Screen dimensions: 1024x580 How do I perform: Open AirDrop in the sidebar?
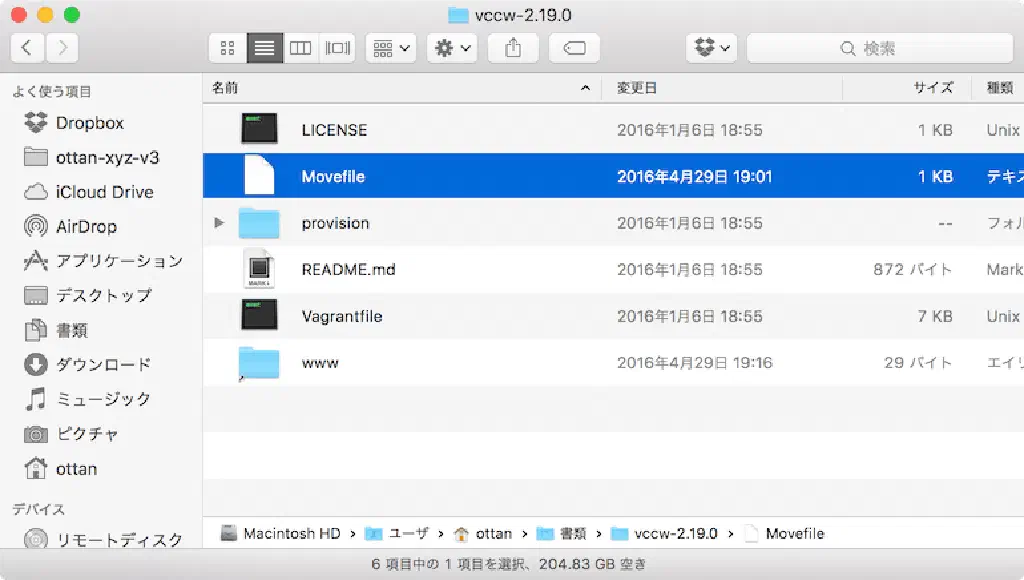pyautogui.click(x=85, y=226)
